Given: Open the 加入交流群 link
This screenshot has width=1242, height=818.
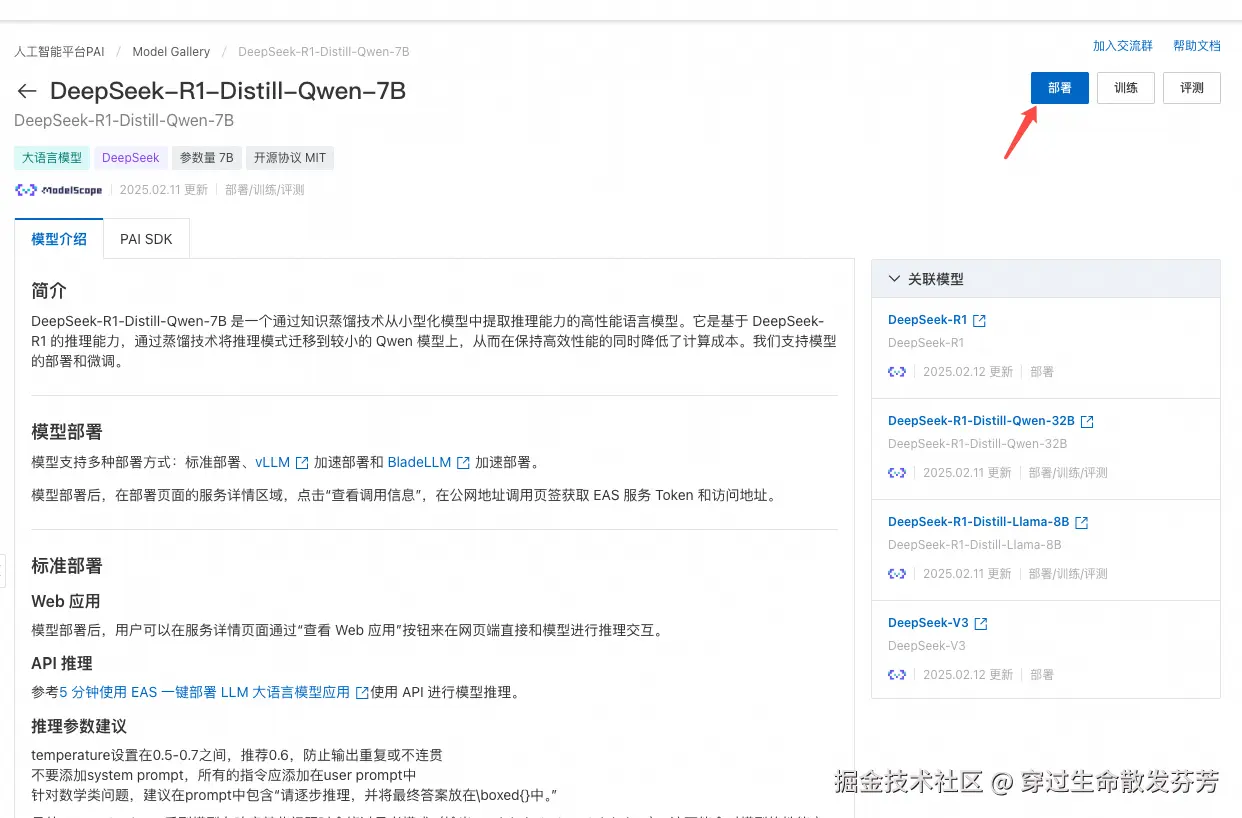Looking at the screenshot, I should click(1123, 46).
